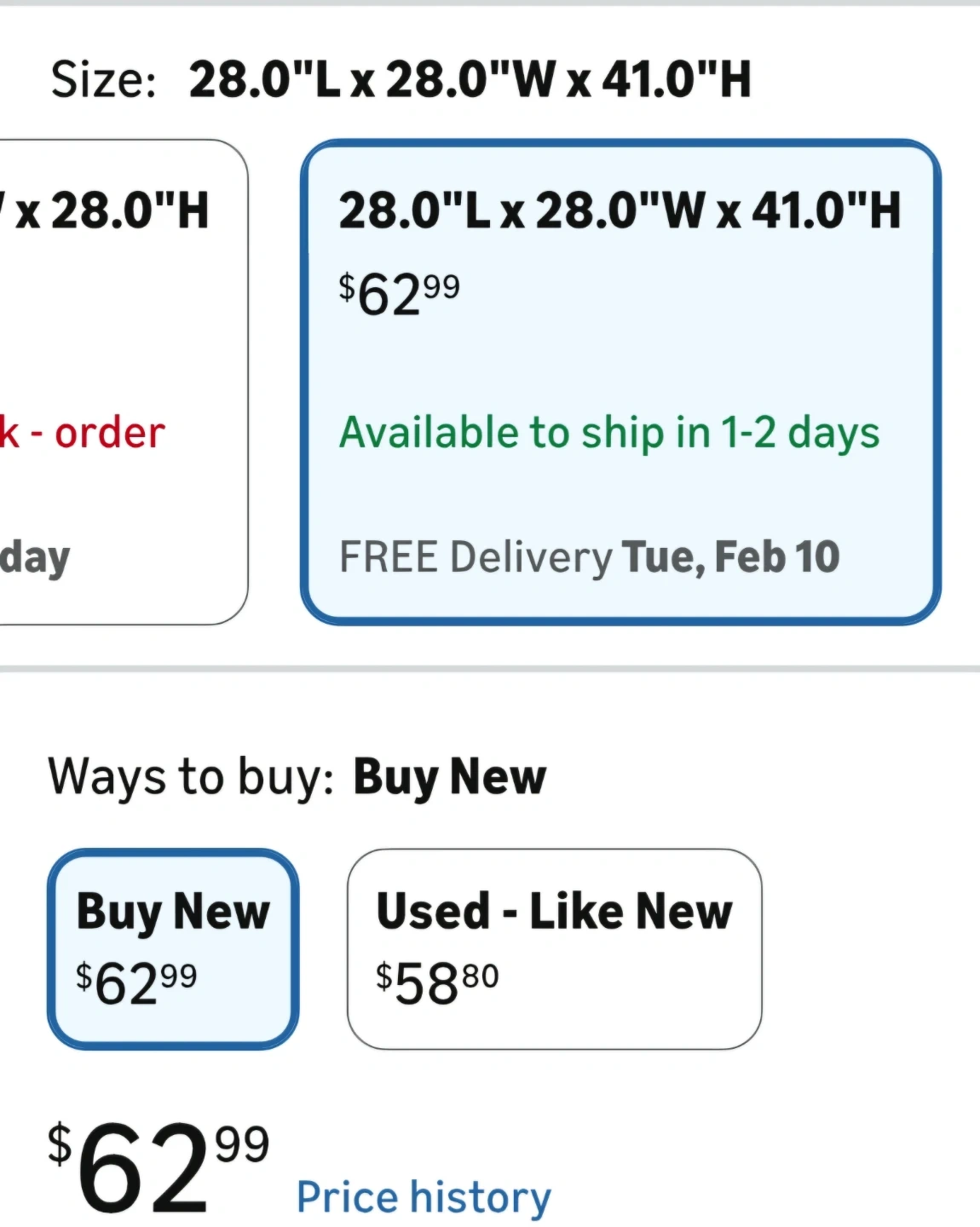Tap the "day" delivery text in left card
980x1227 pixels.
pos(36,558)
